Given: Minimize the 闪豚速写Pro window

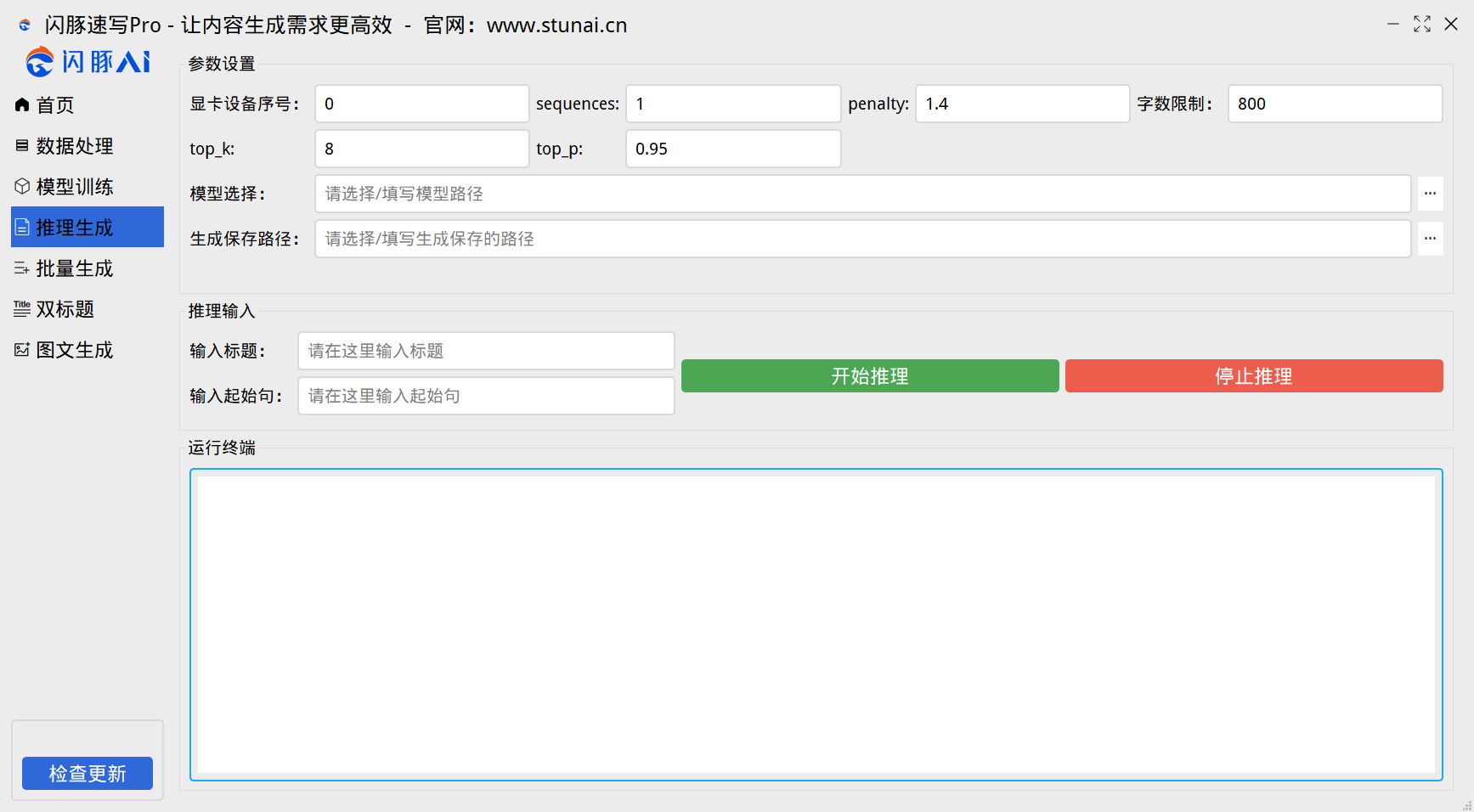Looking at the screenshot, I should [x=1393, y=24].
